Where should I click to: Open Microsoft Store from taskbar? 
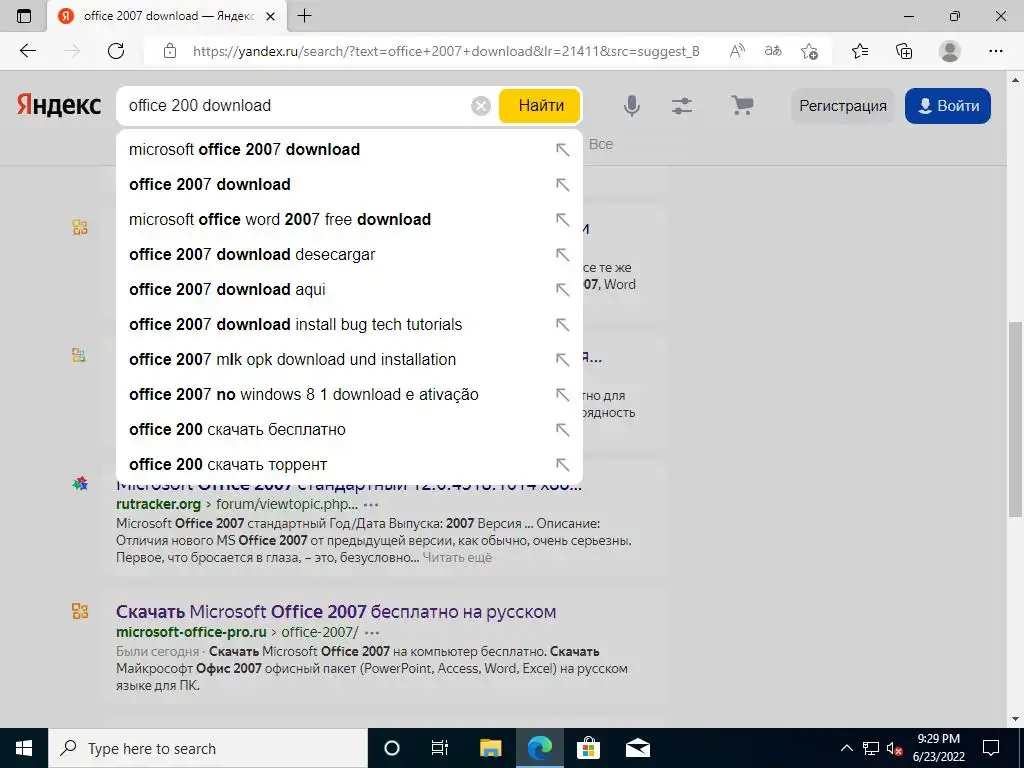coord(588,748)
